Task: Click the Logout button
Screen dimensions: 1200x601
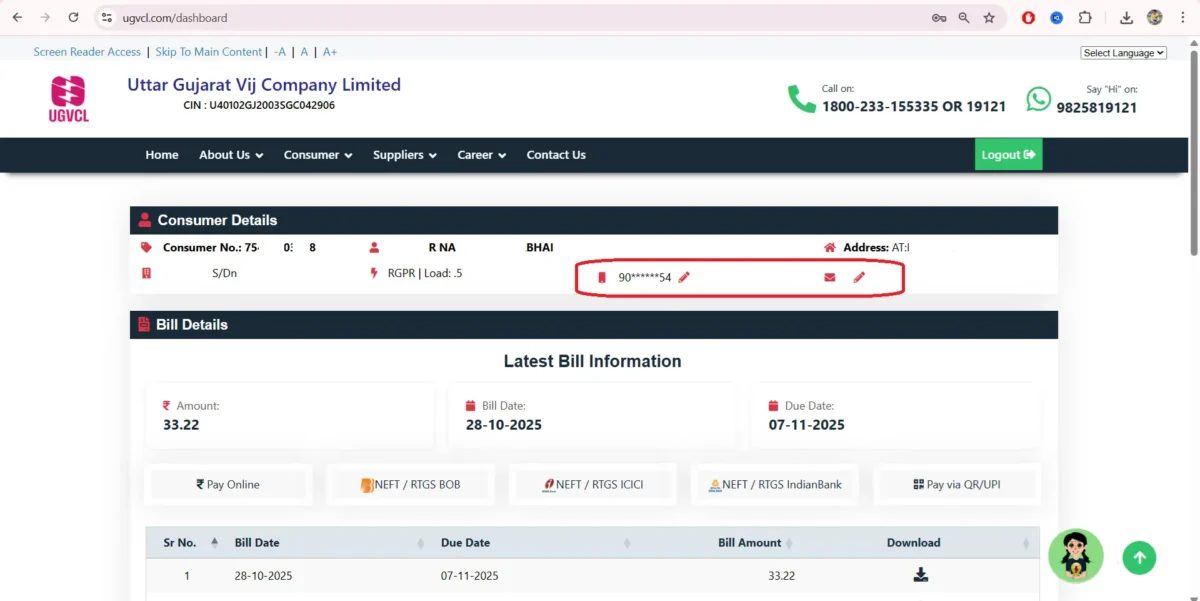Action: [1008, 154]
